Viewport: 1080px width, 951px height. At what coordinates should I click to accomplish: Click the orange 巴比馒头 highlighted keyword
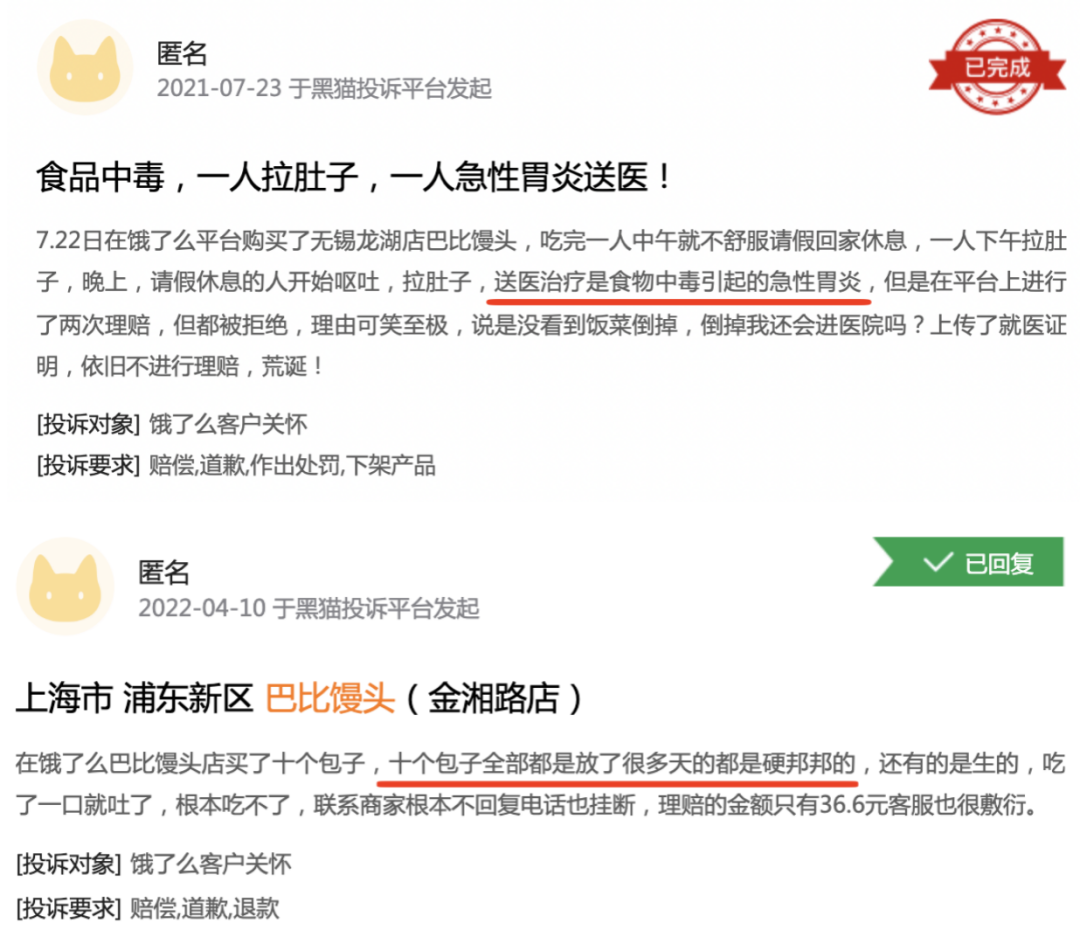coord(330,698)
